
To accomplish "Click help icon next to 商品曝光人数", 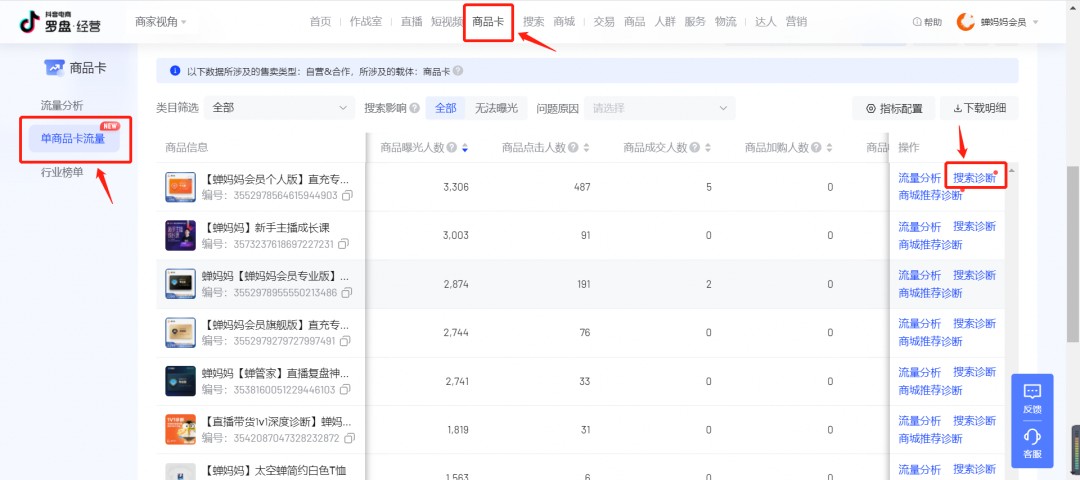I will coord(452,147).
